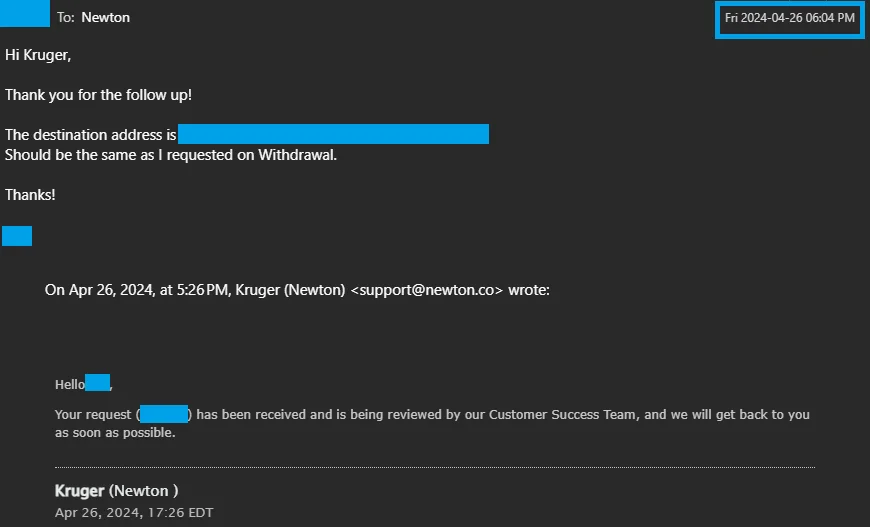Click the 'To:' label in header

(66, 17)
